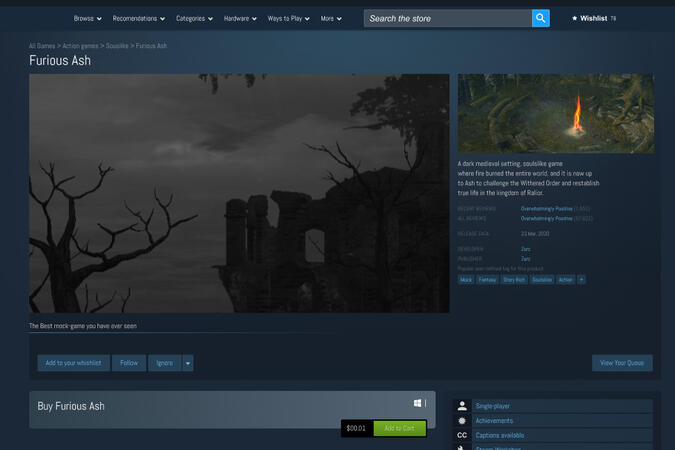Click the Furious Ash breadcrumb link
This screenshot has height=450, width=675.
151,46
